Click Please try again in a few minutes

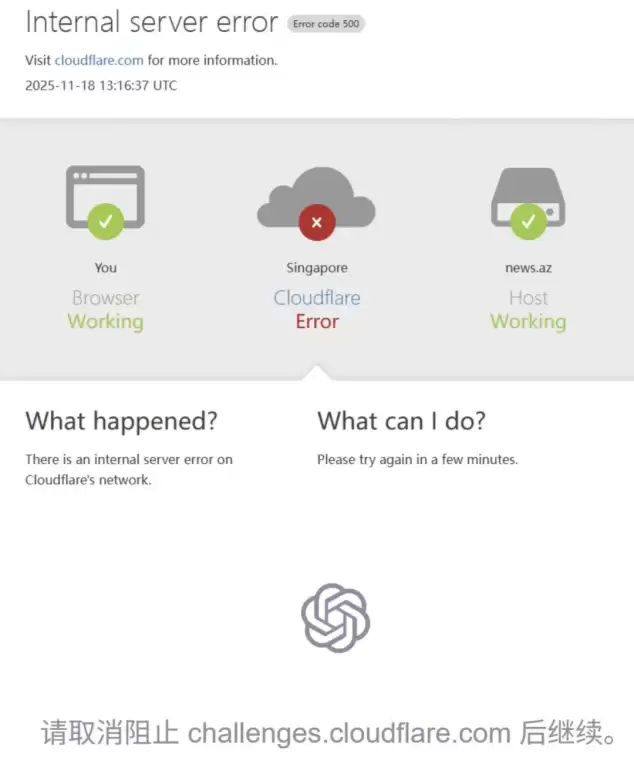(x=417, y=460)
